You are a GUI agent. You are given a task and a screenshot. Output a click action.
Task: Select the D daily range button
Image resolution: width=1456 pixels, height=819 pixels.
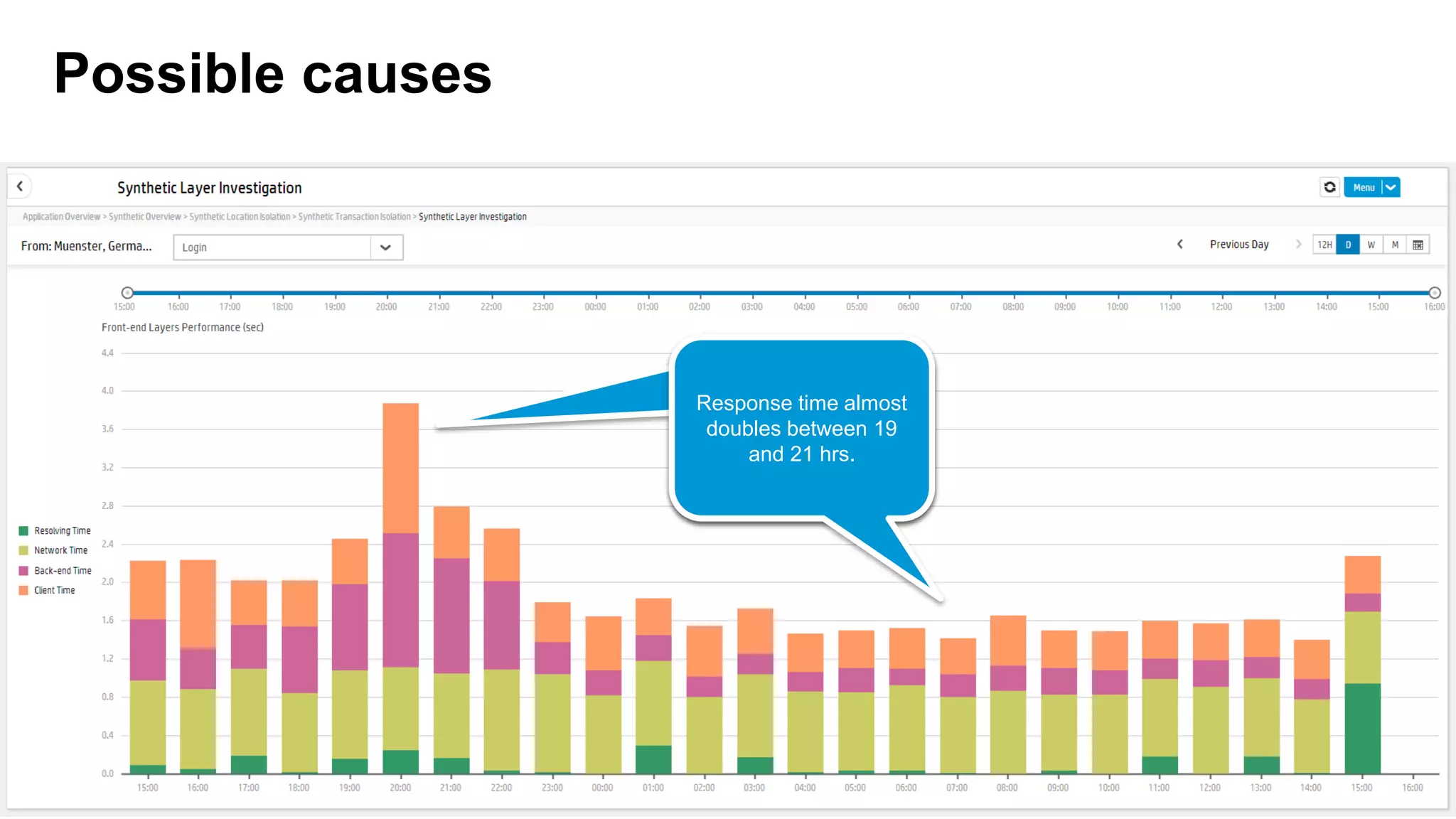(x=1348, y=245)
